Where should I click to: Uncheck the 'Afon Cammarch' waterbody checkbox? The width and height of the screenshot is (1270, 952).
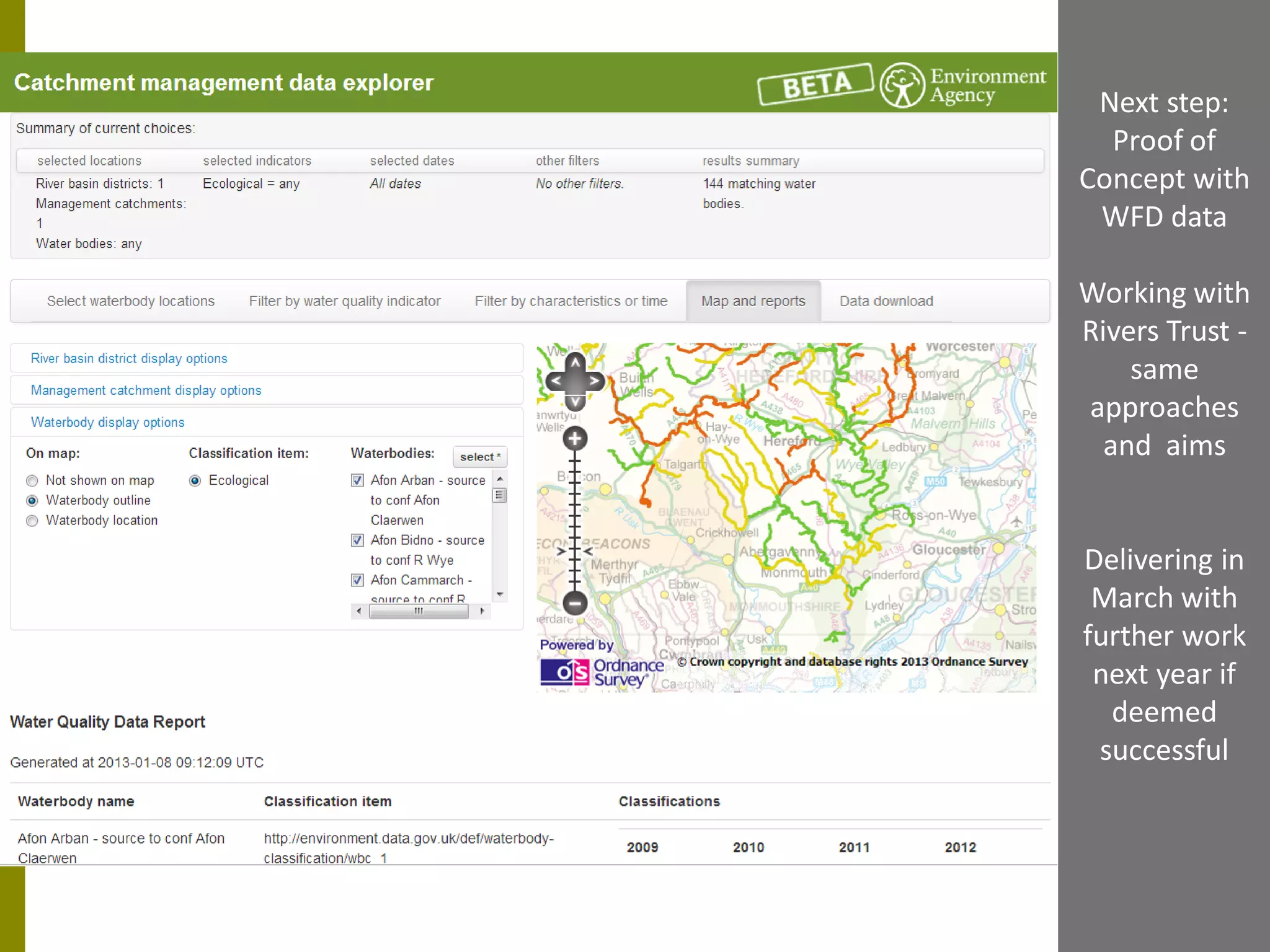(x=357, y=580)
